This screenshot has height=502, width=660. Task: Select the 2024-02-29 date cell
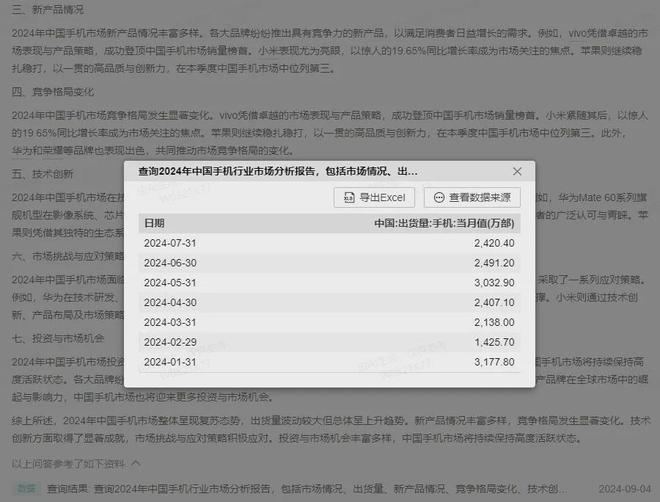coord(170,342)
